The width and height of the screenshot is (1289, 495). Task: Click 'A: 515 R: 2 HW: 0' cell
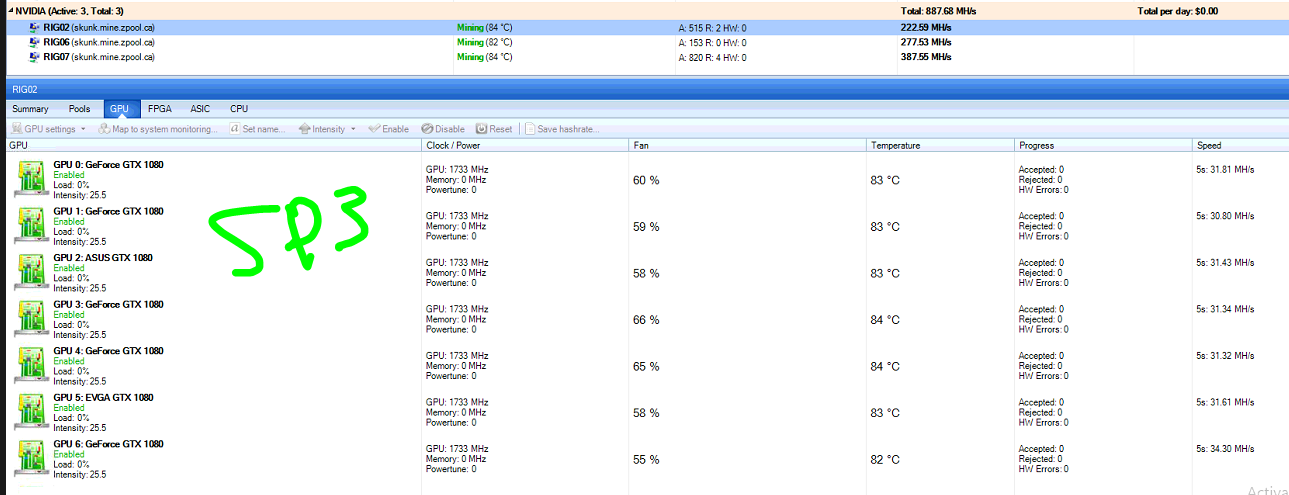tap(712, 28)
